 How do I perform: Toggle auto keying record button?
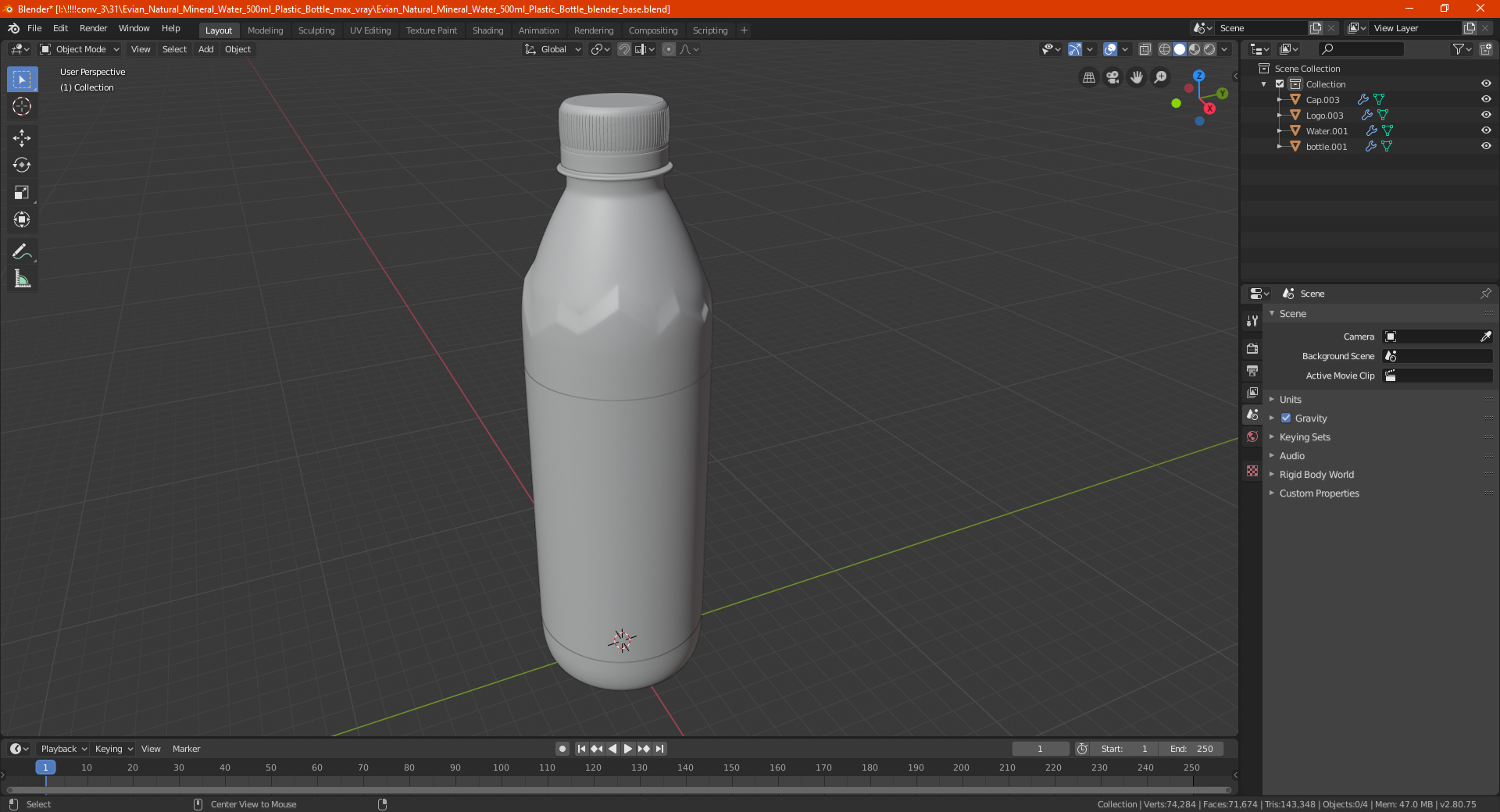pos(562,749)
